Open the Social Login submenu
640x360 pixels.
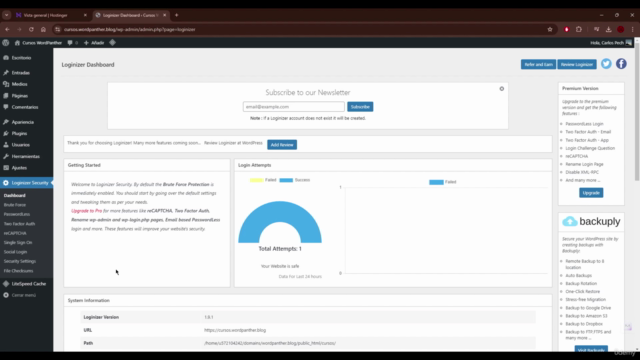[15, 252]
